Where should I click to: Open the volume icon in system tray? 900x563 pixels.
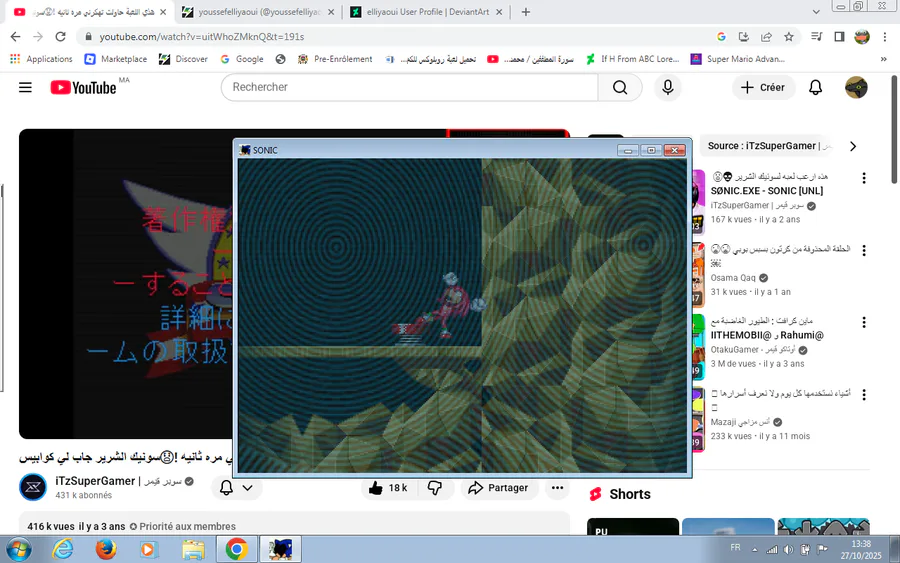pyautogui.click(x=789, y=550)
